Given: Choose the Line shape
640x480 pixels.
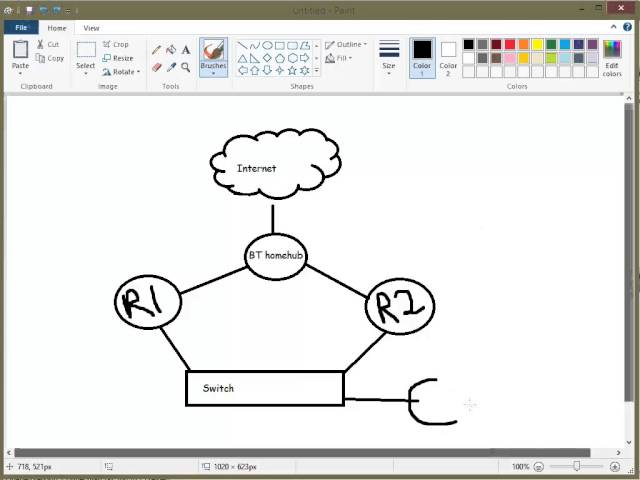Looking at the screenshot, I should 242,45.
